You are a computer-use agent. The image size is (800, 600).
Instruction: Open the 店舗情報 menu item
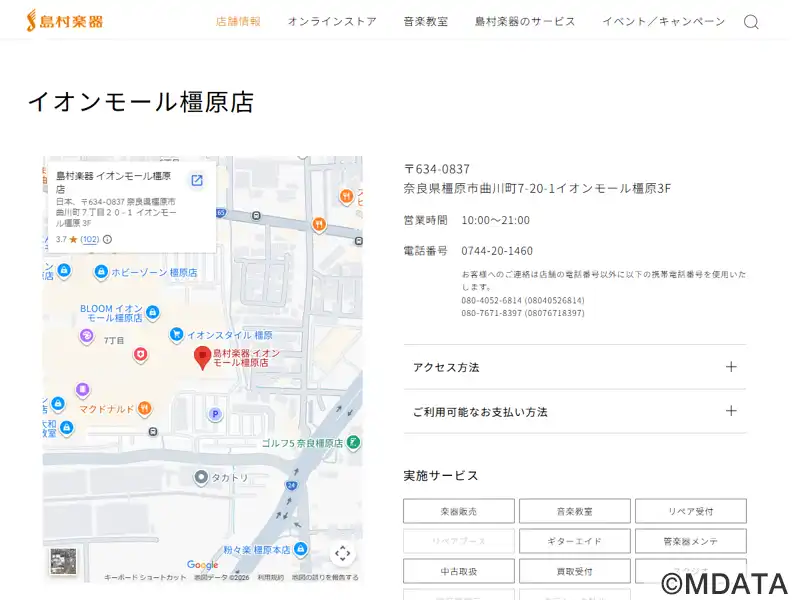click(238, 22)
